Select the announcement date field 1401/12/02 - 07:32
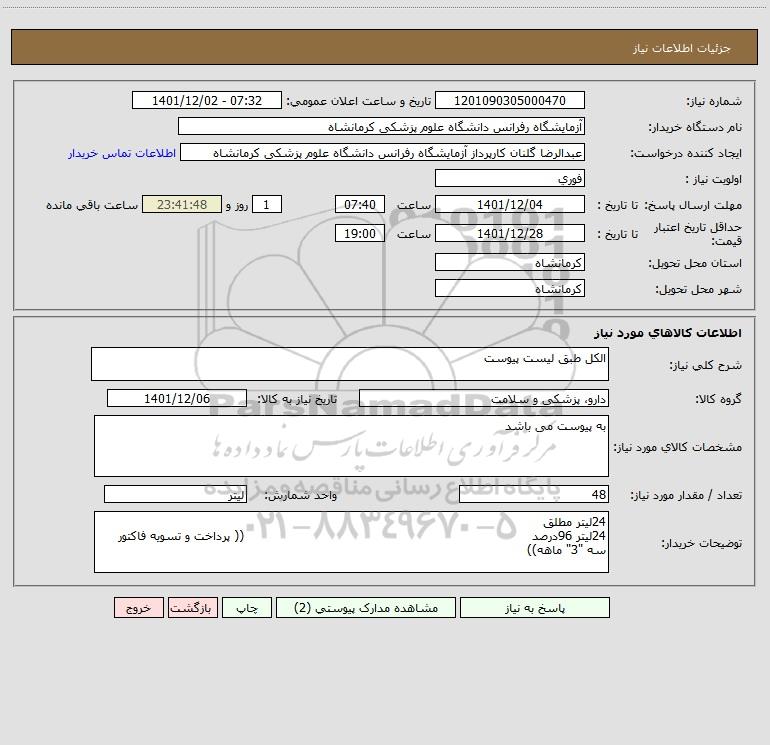The height and width of the screenshot is (745, 770). click(x=207, y=100)
